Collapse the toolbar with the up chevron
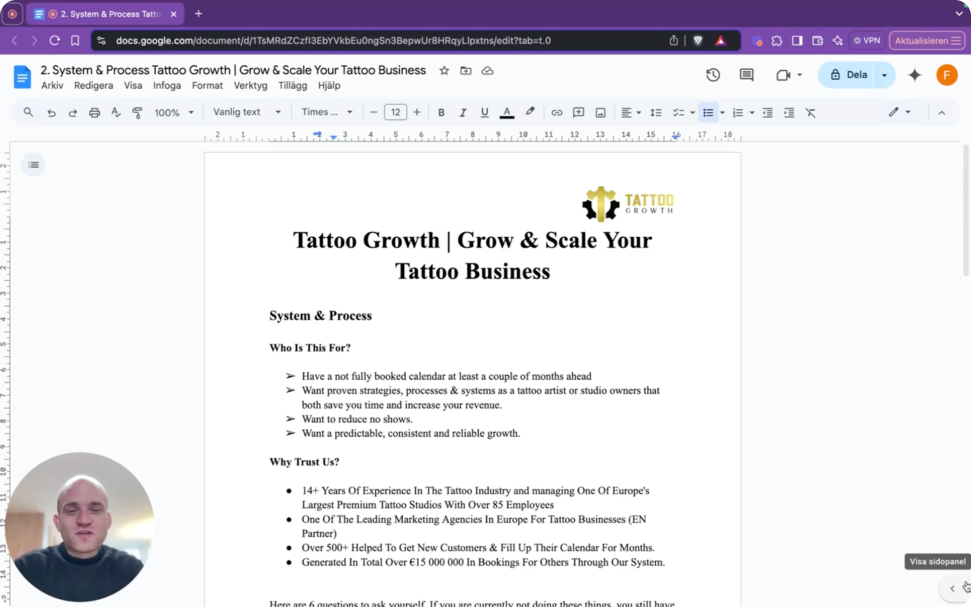The width and height of the screenshot is (971, 607). click(x=941, y=113)
